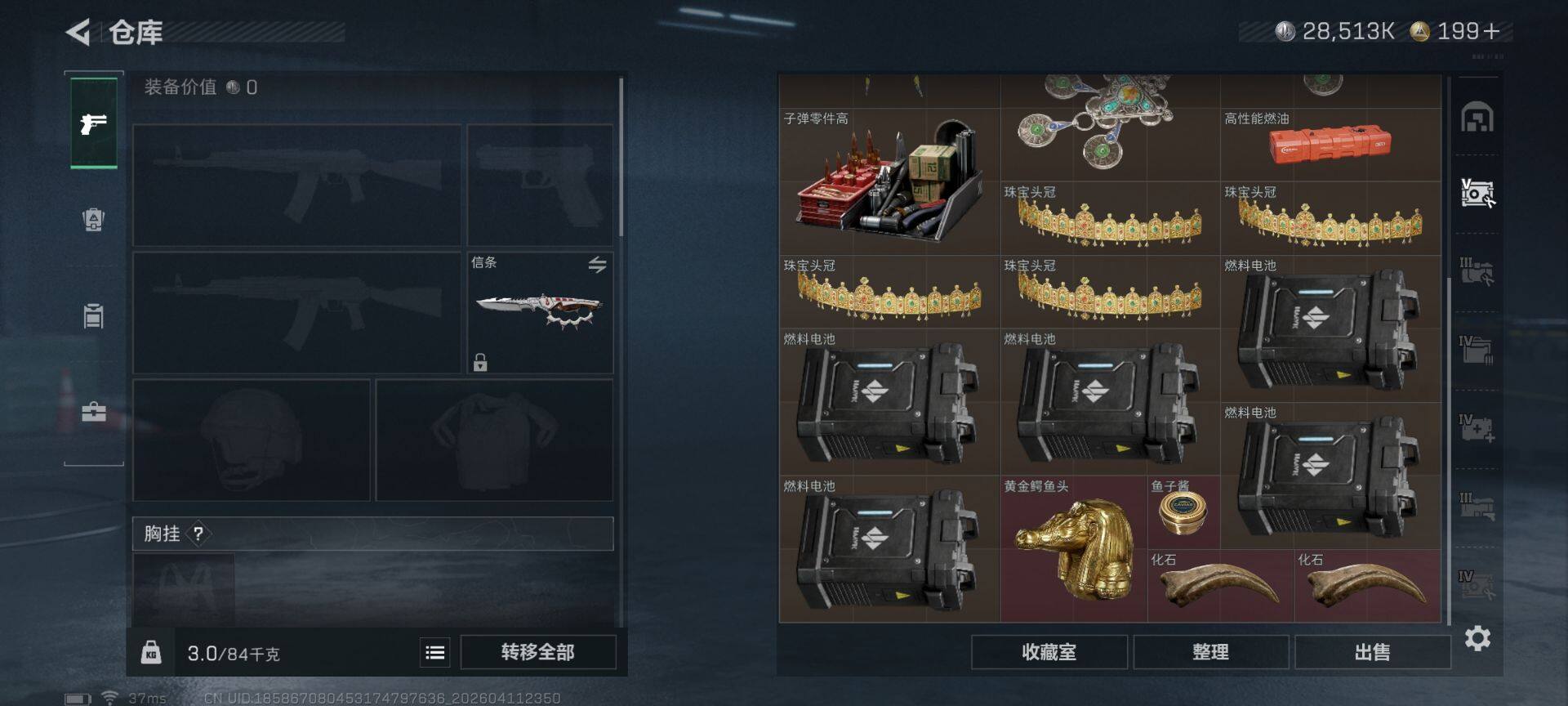The width and height of the screenshot is (1568, 706).
Task: Swap the 信条 knife using arrows icon
Action: coord(597,265)
